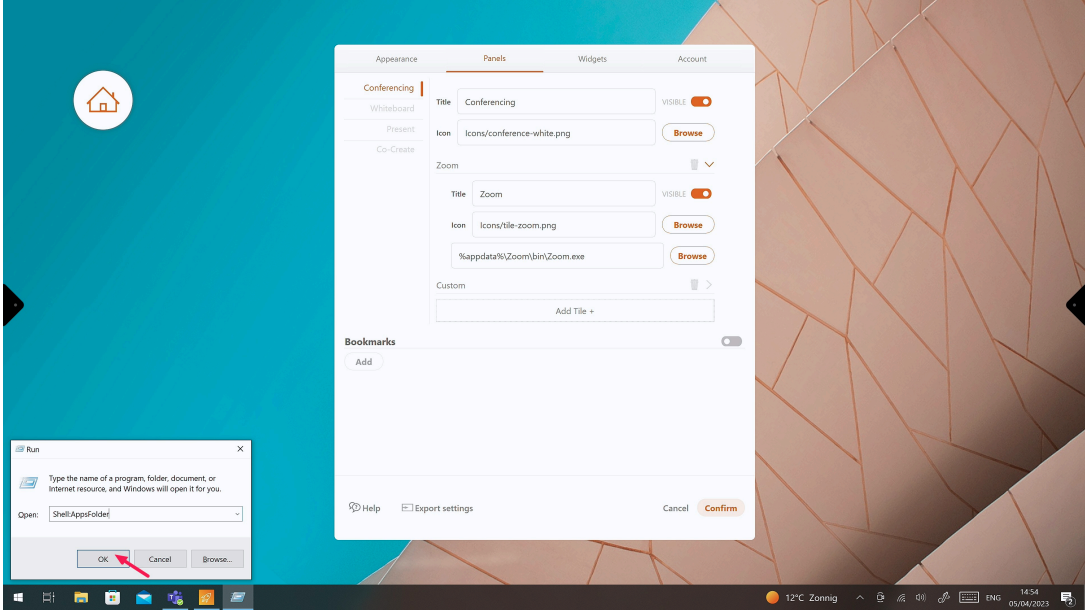
Task: Open the left edge side panel handle
Action: point(11,305)
